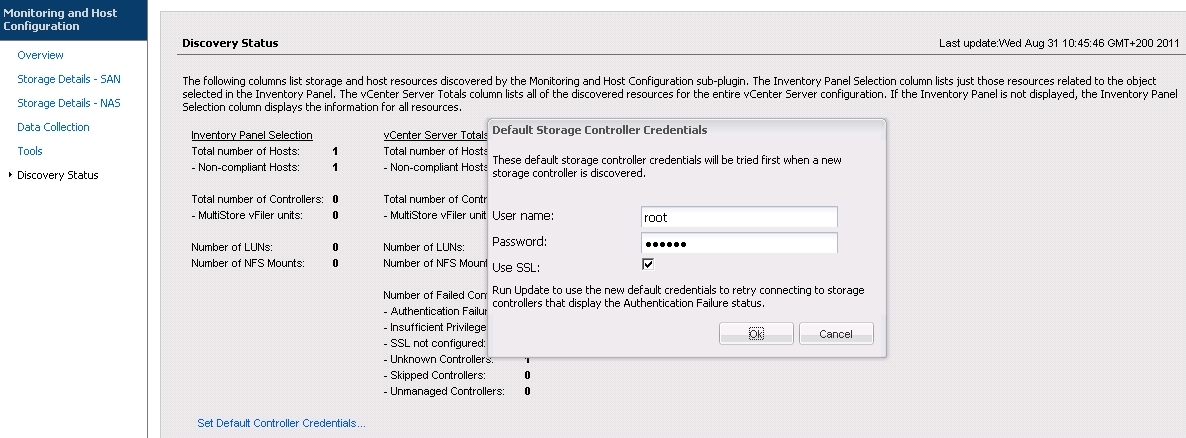Click the 'Use SSL:' label

[516, 268]
